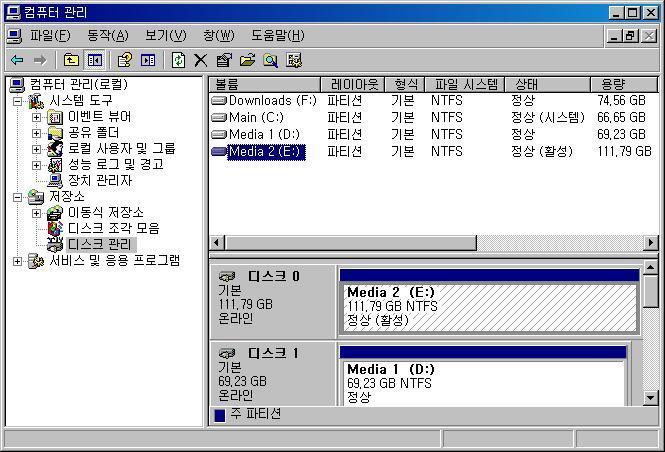The image size is (665, 452).
Task: Expand the 로컬 사용자 및 그룹 node
Action: (36, 149)
